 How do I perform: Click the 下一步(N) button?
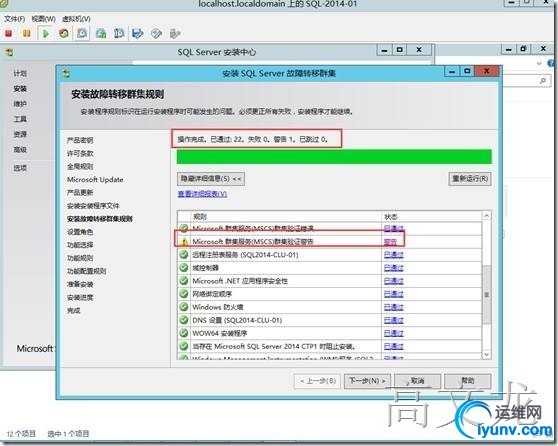click(x=367, y=381)
